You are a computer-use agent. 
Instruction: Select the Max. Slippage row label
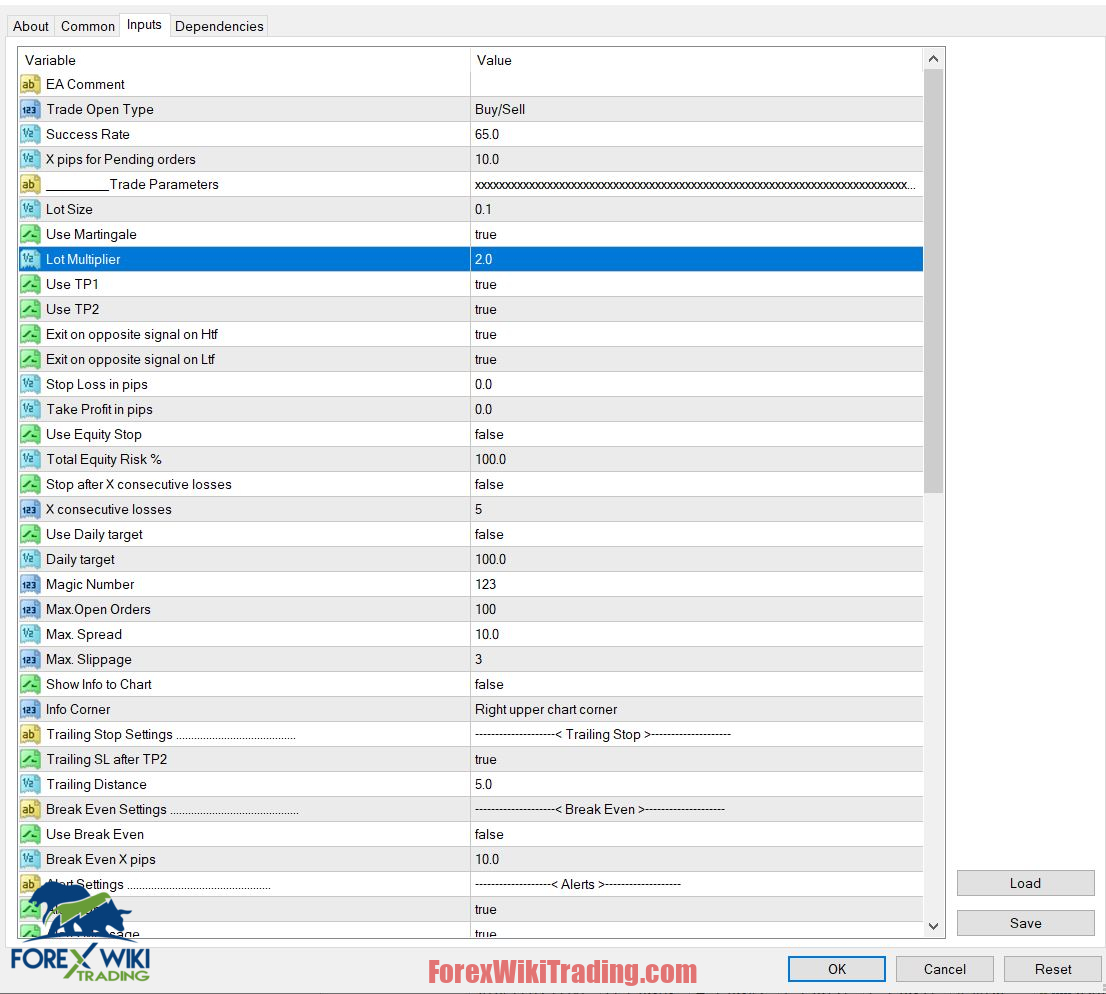pos(89,660)
